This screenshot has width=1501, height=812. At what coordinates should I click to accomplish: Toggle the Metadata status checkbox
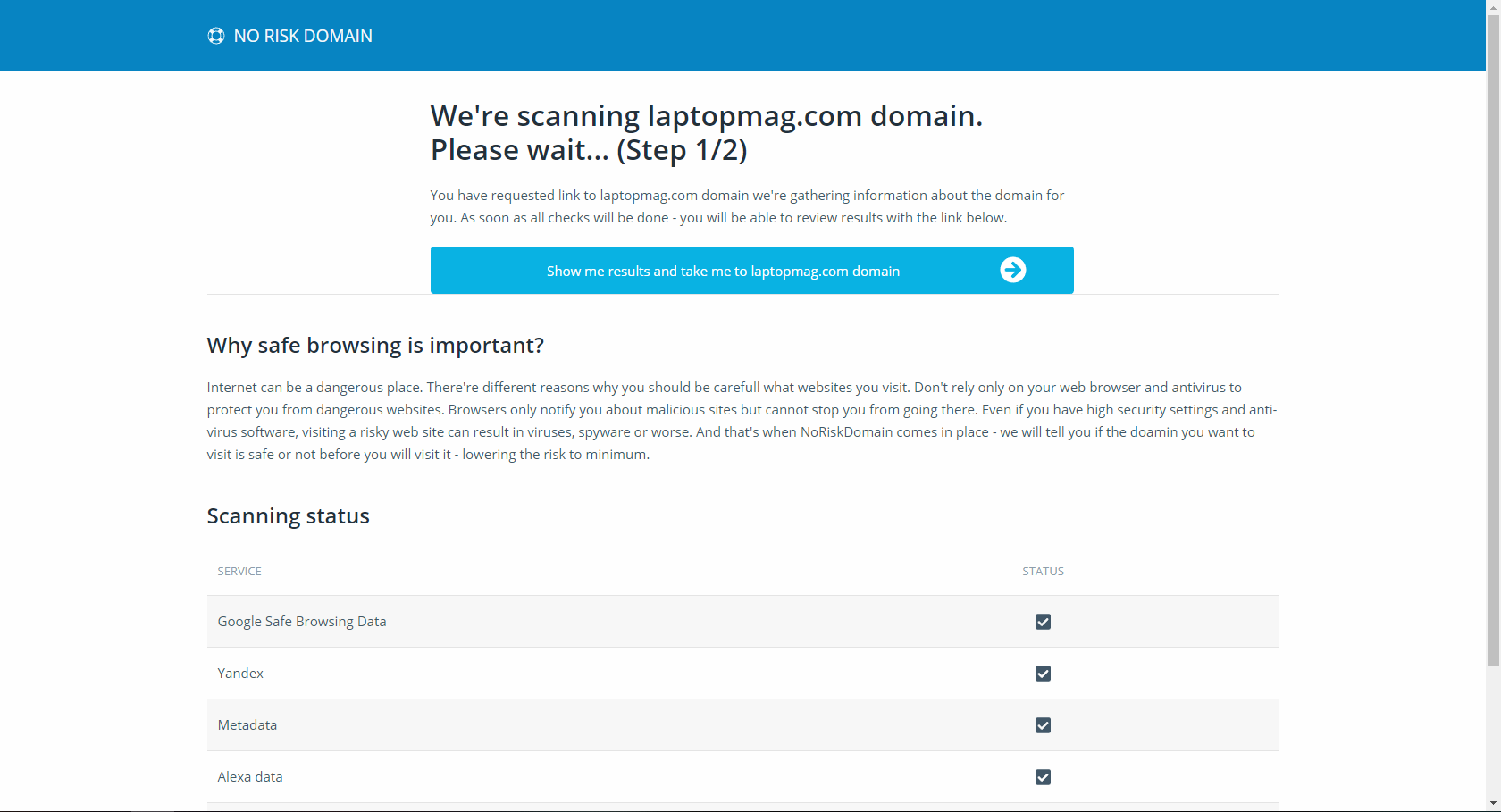click(1043, 725)
